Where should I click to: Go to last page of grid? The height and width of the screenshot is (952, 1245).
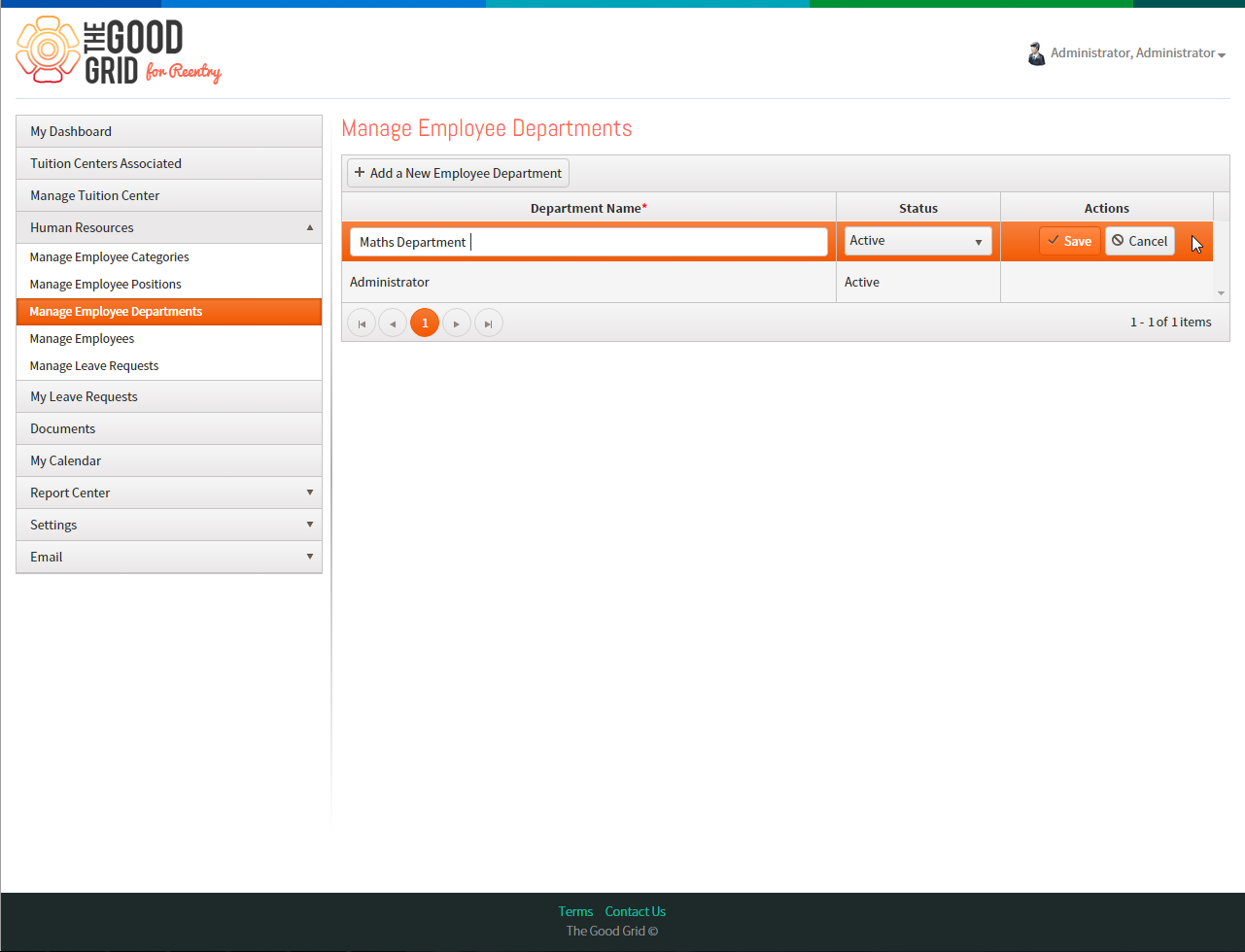[489, 323]
